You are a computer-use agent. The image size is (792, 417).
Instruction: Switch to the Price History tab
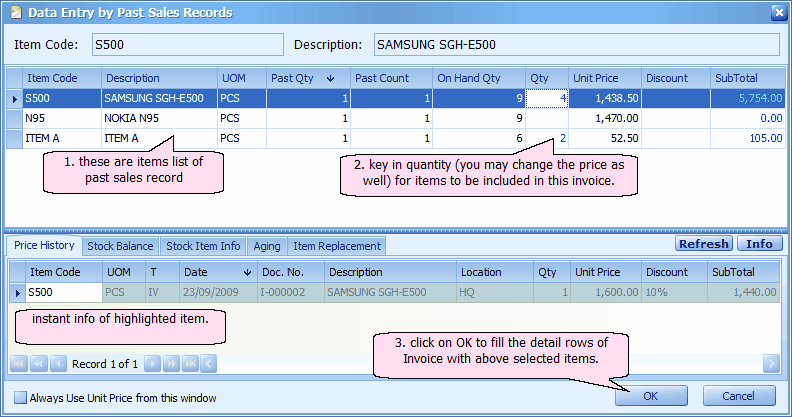pyautogui.click(x=44, y=245)
